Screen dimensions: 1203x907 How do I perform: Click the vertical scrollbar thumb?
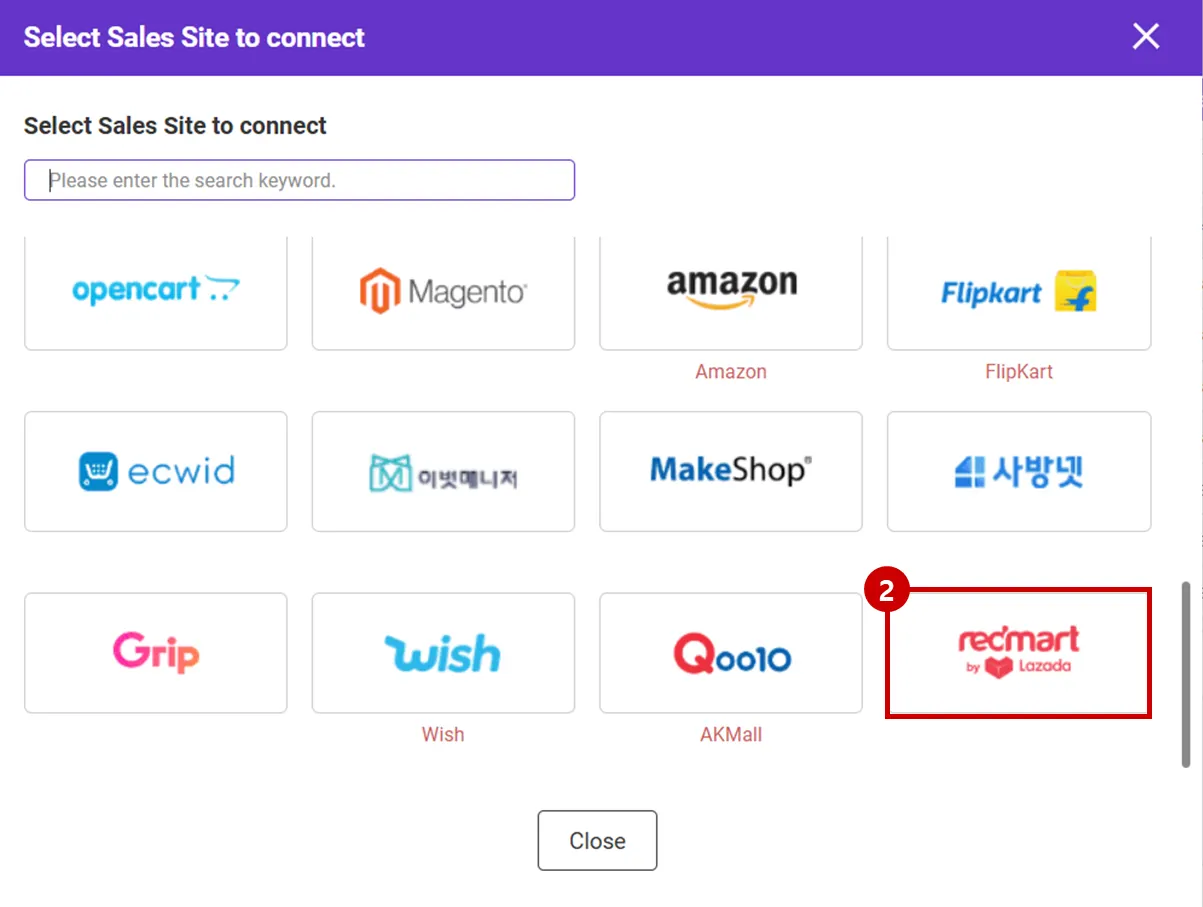(x=1186, y=673)
